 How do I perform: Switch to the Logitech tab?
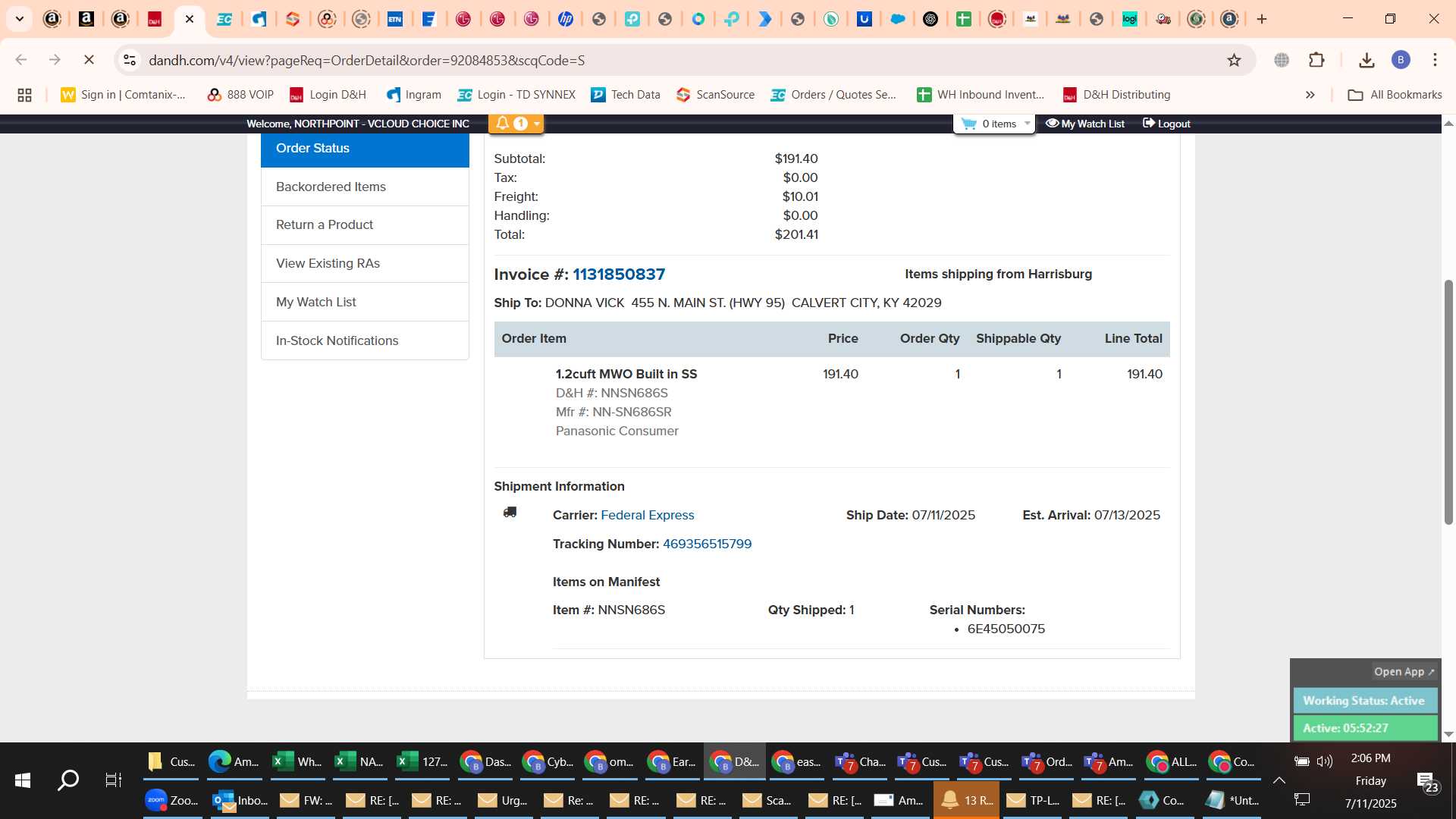click(1129, 19)
